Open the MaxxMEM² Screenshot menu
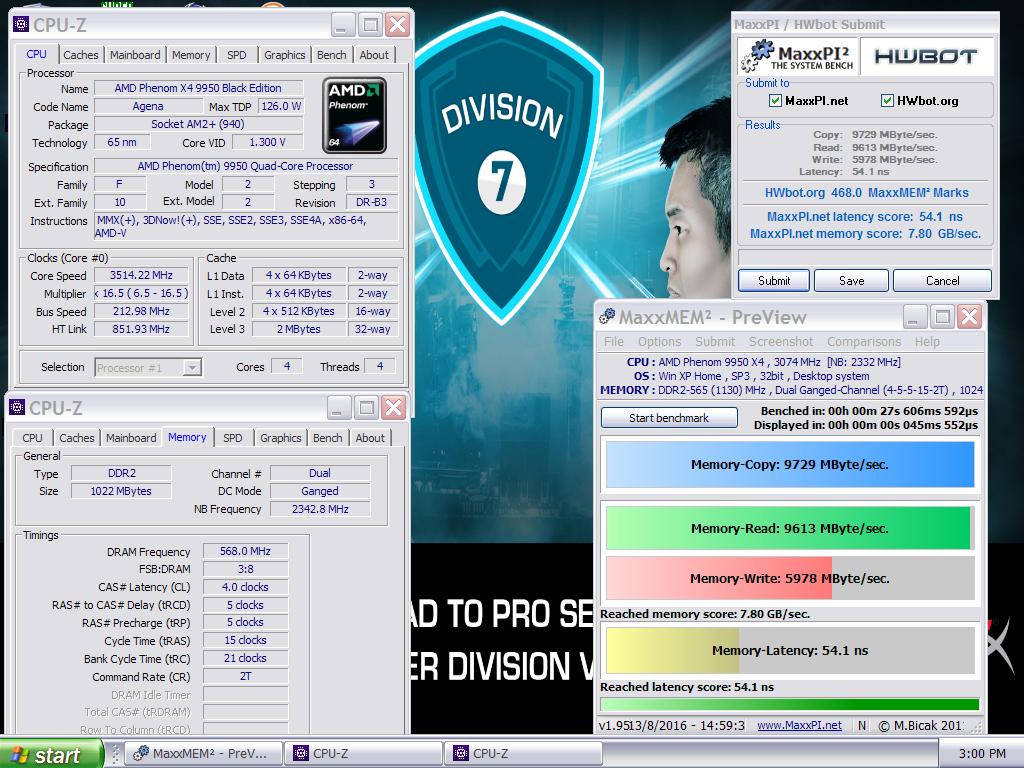This screenshot has width=1024, height=768. click(x=781, y=342)
